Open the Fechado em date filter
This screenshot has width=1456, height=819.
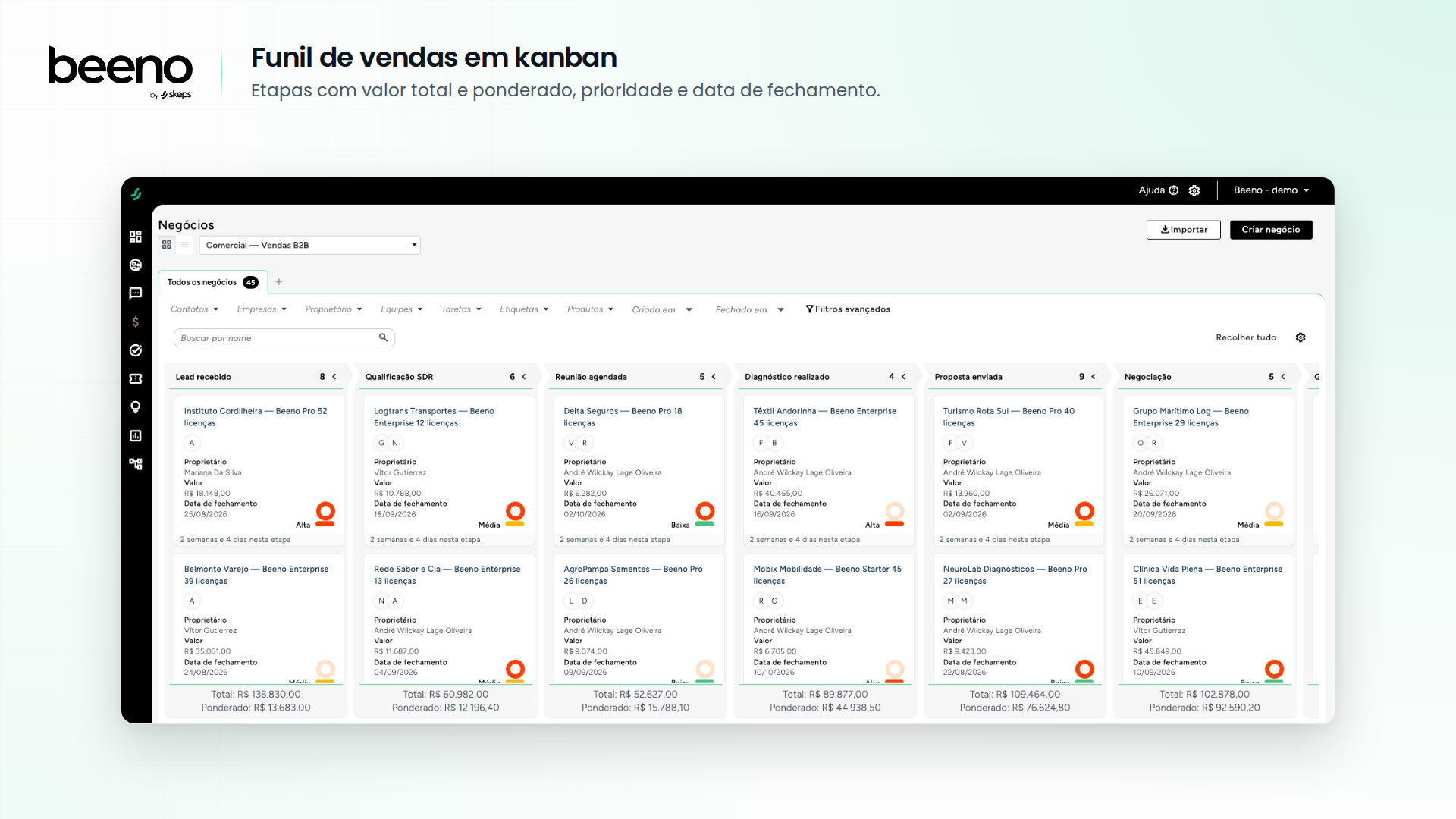[x=749, y=309]
